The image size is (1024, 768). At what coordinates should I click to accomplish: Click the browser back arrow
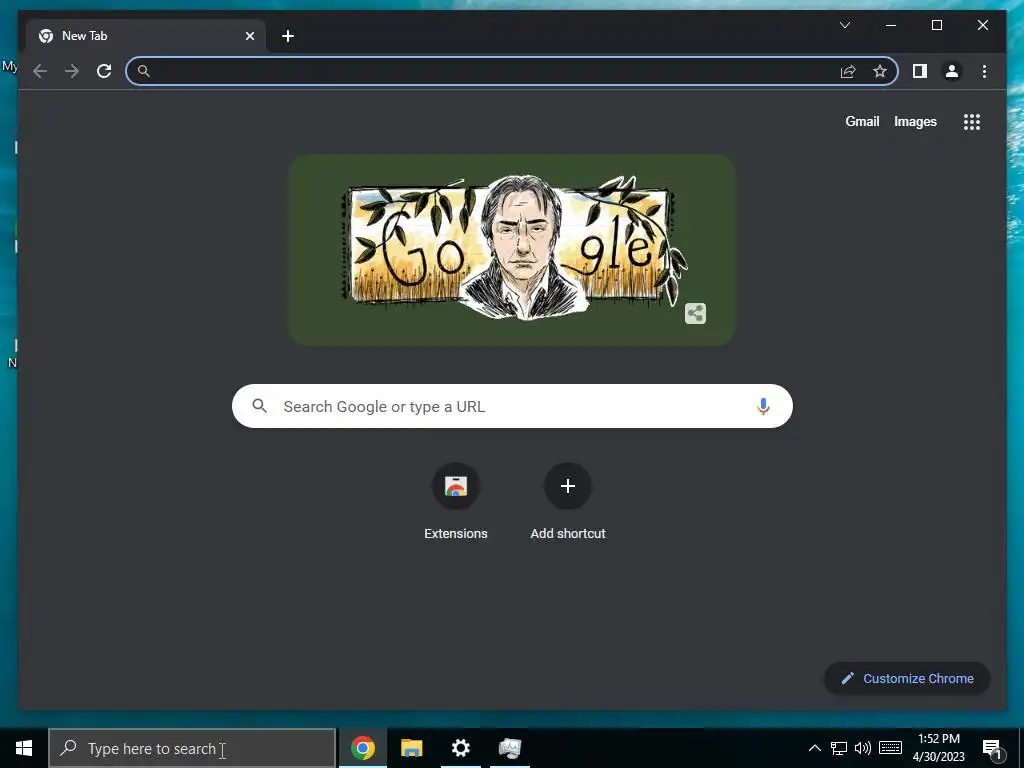(40, 71)
